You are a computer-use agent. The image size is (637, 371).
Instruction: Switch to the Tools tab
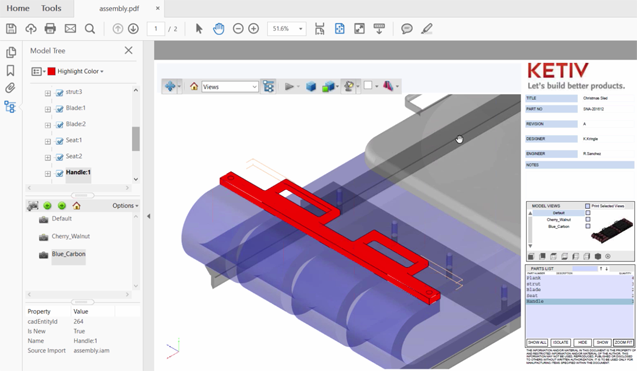[51, 8]
